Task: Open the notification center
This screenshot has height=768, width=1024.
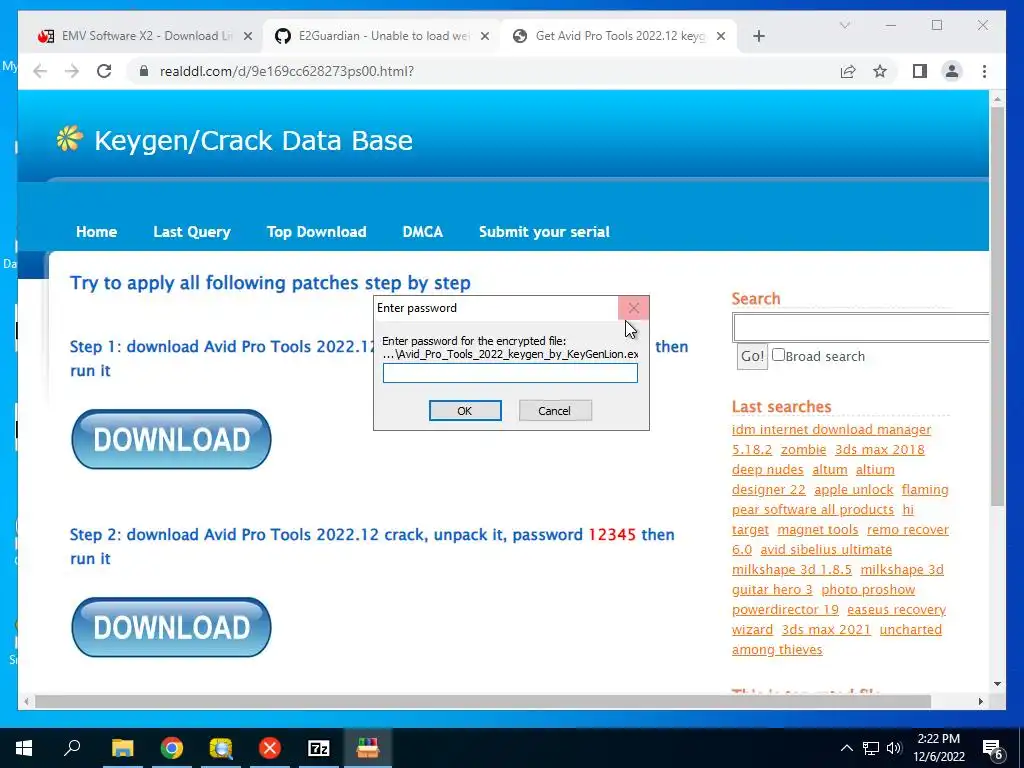Action: tap(993, 750)
